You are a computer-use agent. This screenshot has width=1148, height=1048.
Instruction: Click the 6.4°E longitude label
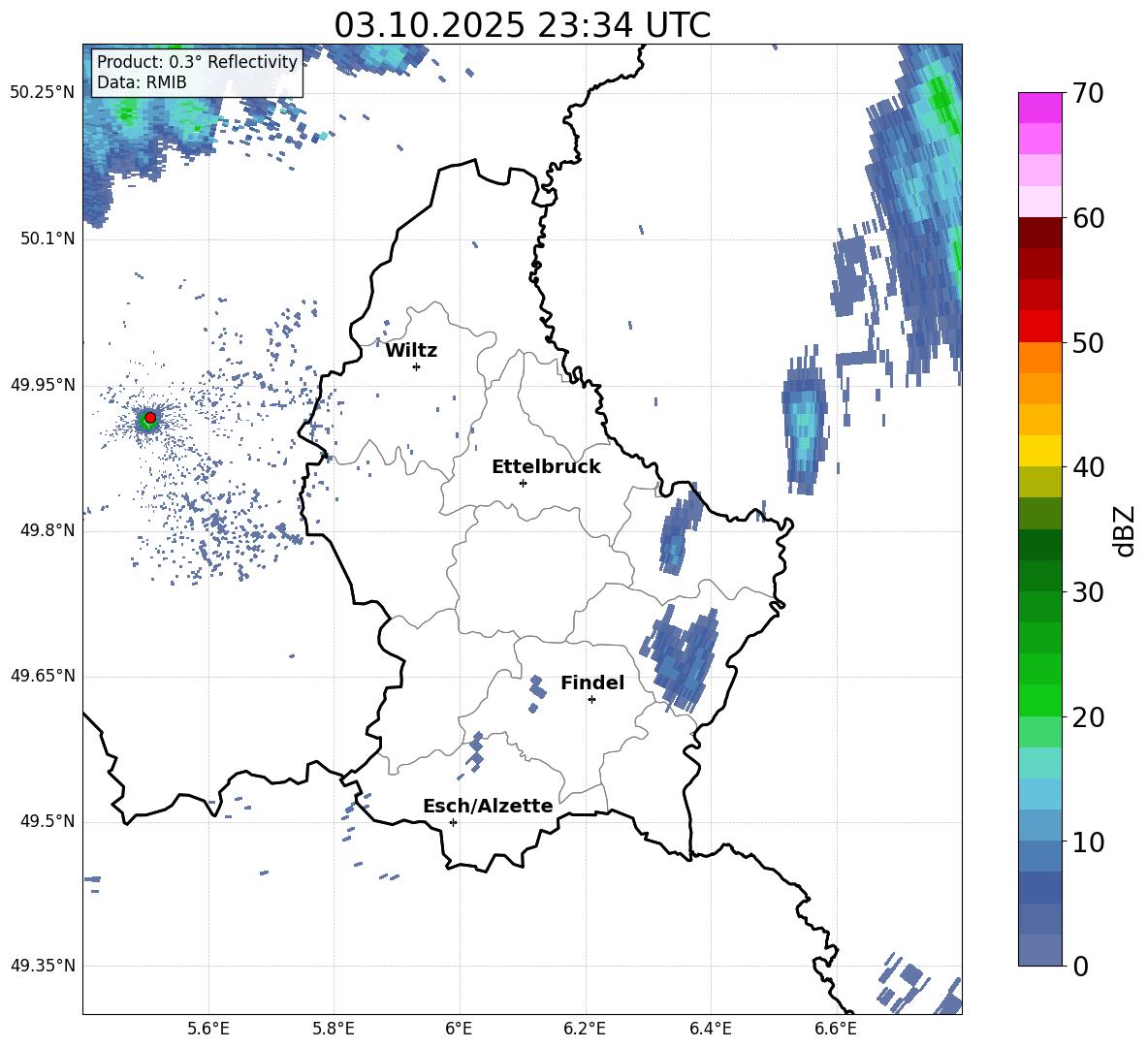(x=710, y=1030)
